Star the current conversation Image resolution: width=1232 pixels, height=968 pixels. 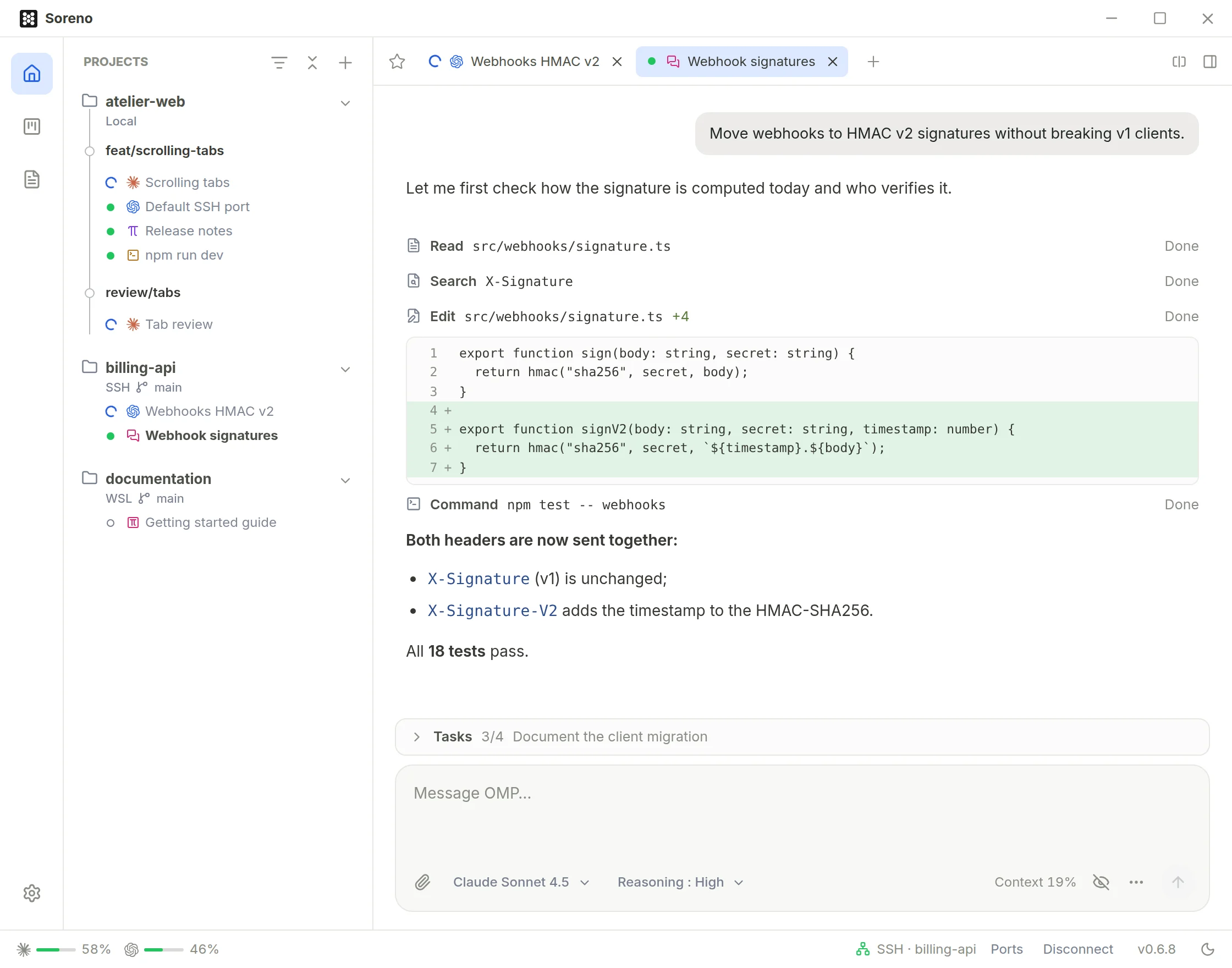397,61
